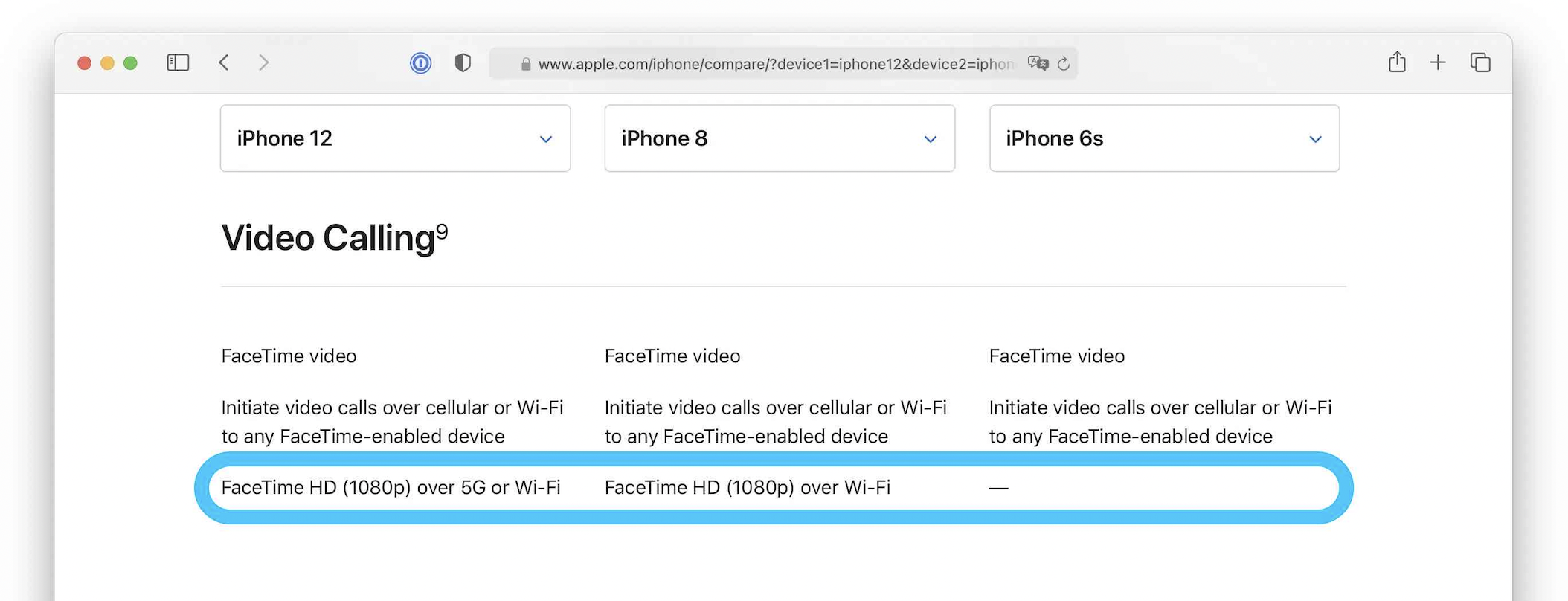Screen dimensions: 1568x601
Task: Expand the iPhone 6s model dropdown
Action: coord(1164,138)
